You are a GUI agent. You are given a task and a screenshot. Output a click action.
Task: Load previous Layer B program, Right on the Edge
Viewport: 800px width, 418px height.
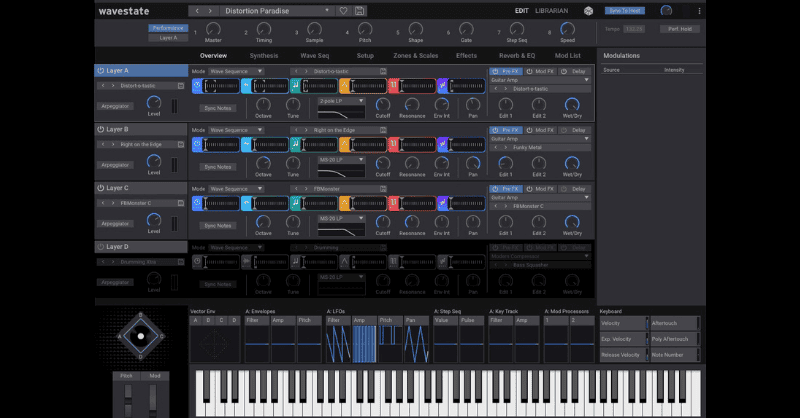coord(103,144)
